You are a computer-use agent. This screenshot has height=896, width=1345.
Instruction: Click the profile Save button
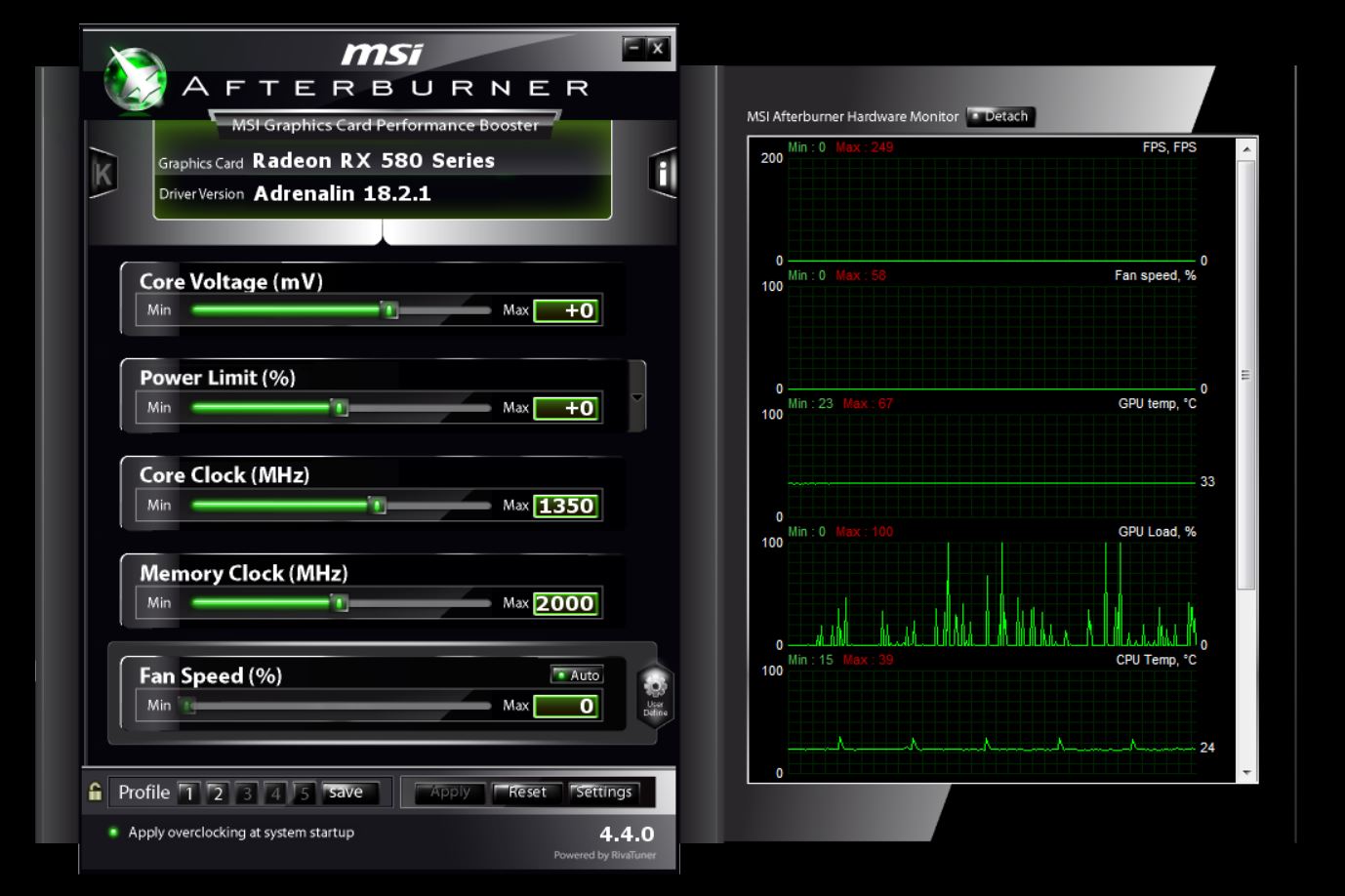pyautogui.click(x=349, y=793)
